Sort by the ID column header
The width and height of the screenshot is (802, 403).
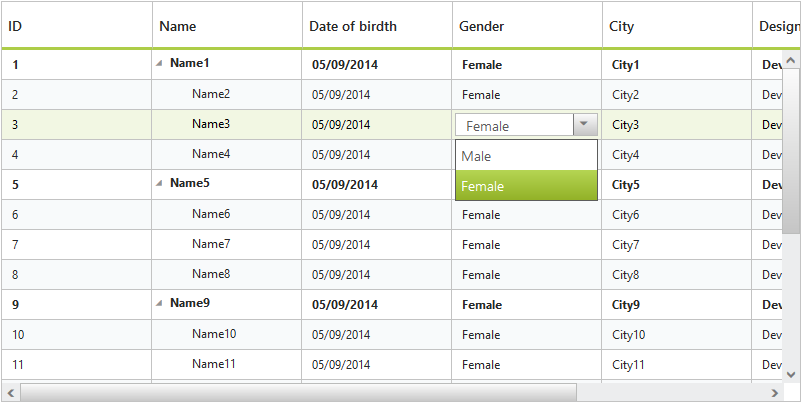coord(76,26)
